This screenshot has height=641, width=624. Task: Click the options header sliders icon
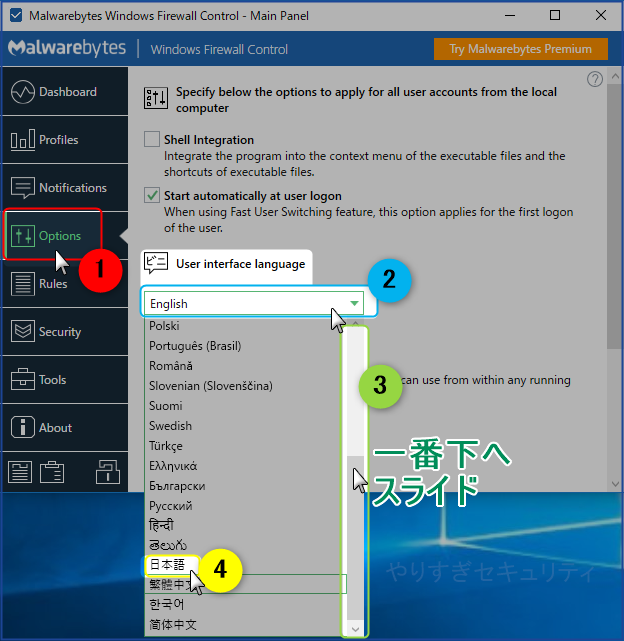pyautogui.click(x=156, y=98)
